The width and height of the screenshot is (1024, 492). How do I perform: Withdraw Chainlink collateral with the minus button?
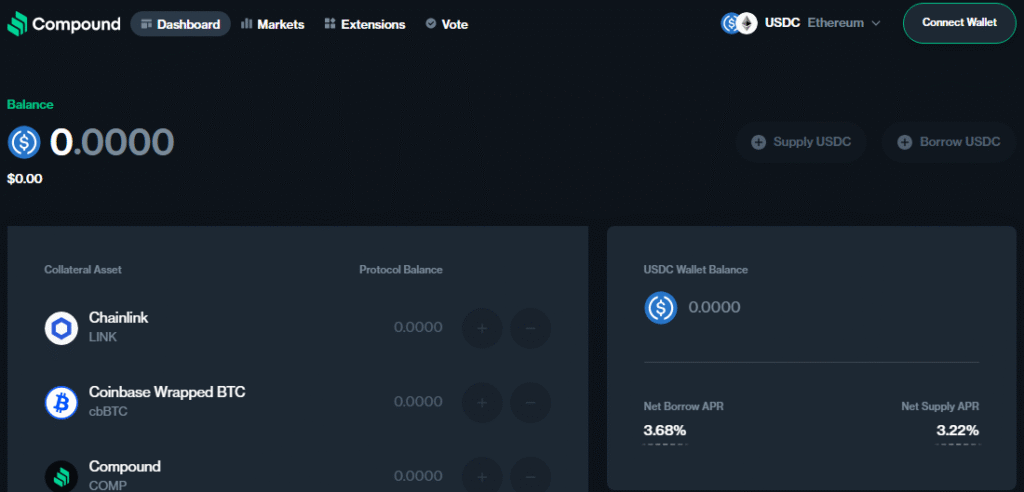click(530, 328)
